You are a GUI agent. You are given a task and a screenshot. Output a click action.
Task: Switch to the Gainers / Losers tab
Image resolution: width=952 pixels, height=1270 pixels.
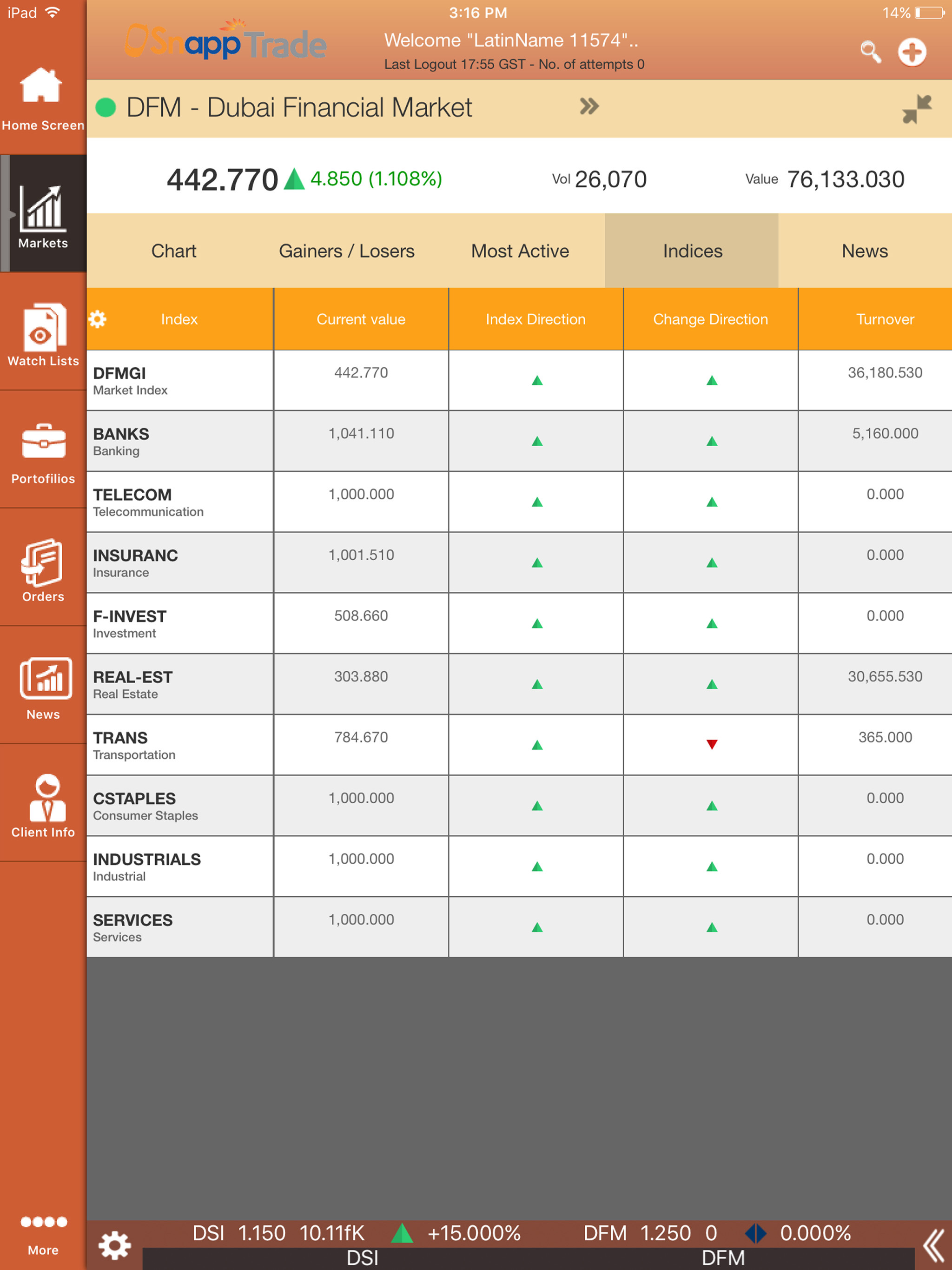point(346,251)
